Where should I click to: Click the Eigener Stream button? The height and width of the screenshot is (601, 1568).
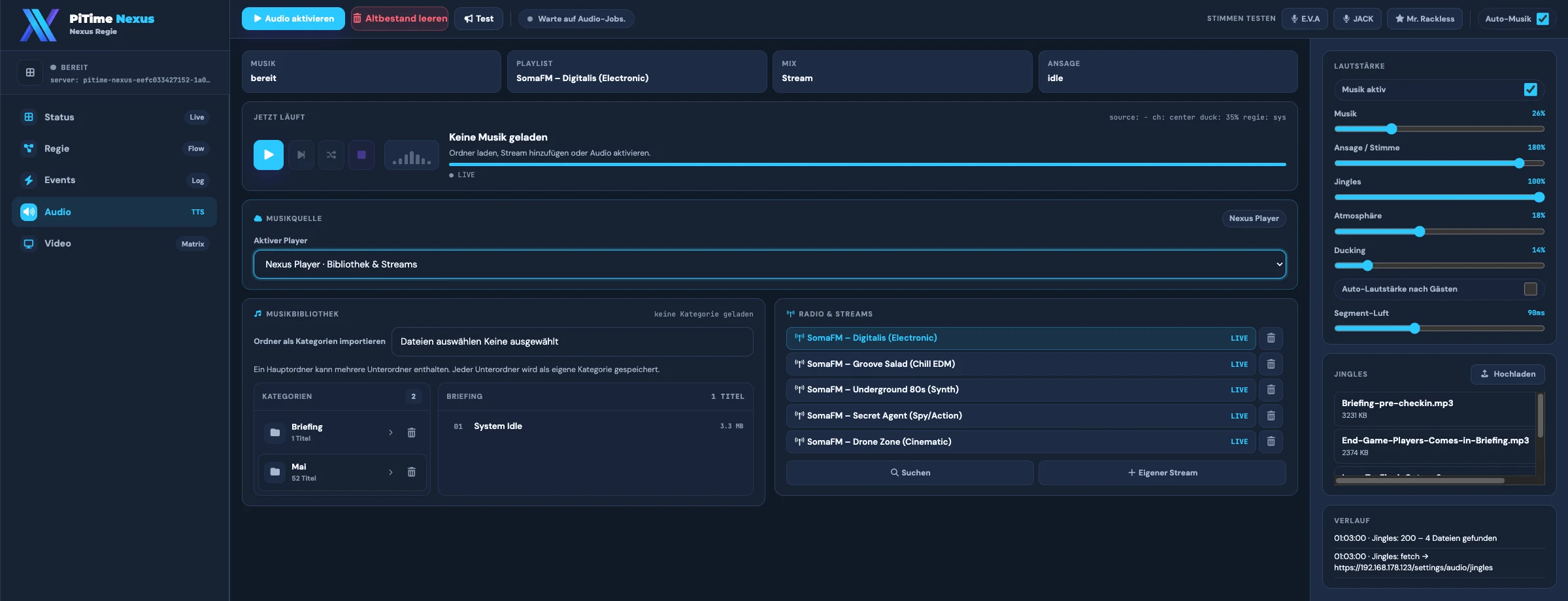click(1162, 473)
